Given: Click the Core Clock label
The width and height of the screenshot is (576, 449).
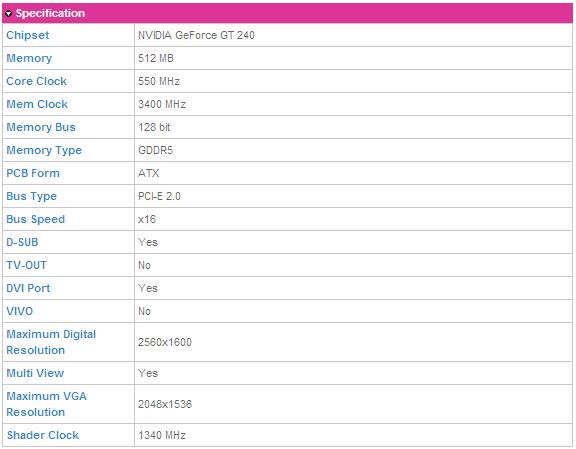Looking at the screenshot, I should [x=36, y=81].
